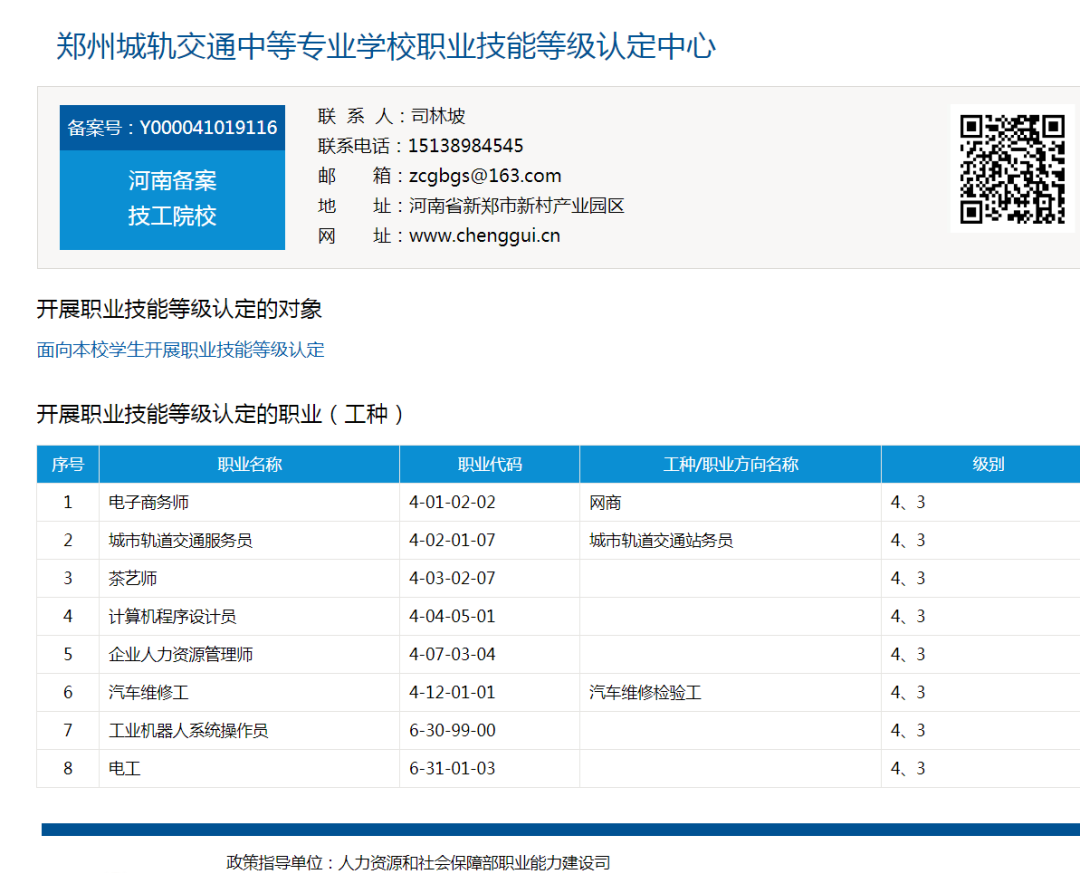
Task: Click the 工种/职业方向名称 column header
Action: (x=730, y=464)
